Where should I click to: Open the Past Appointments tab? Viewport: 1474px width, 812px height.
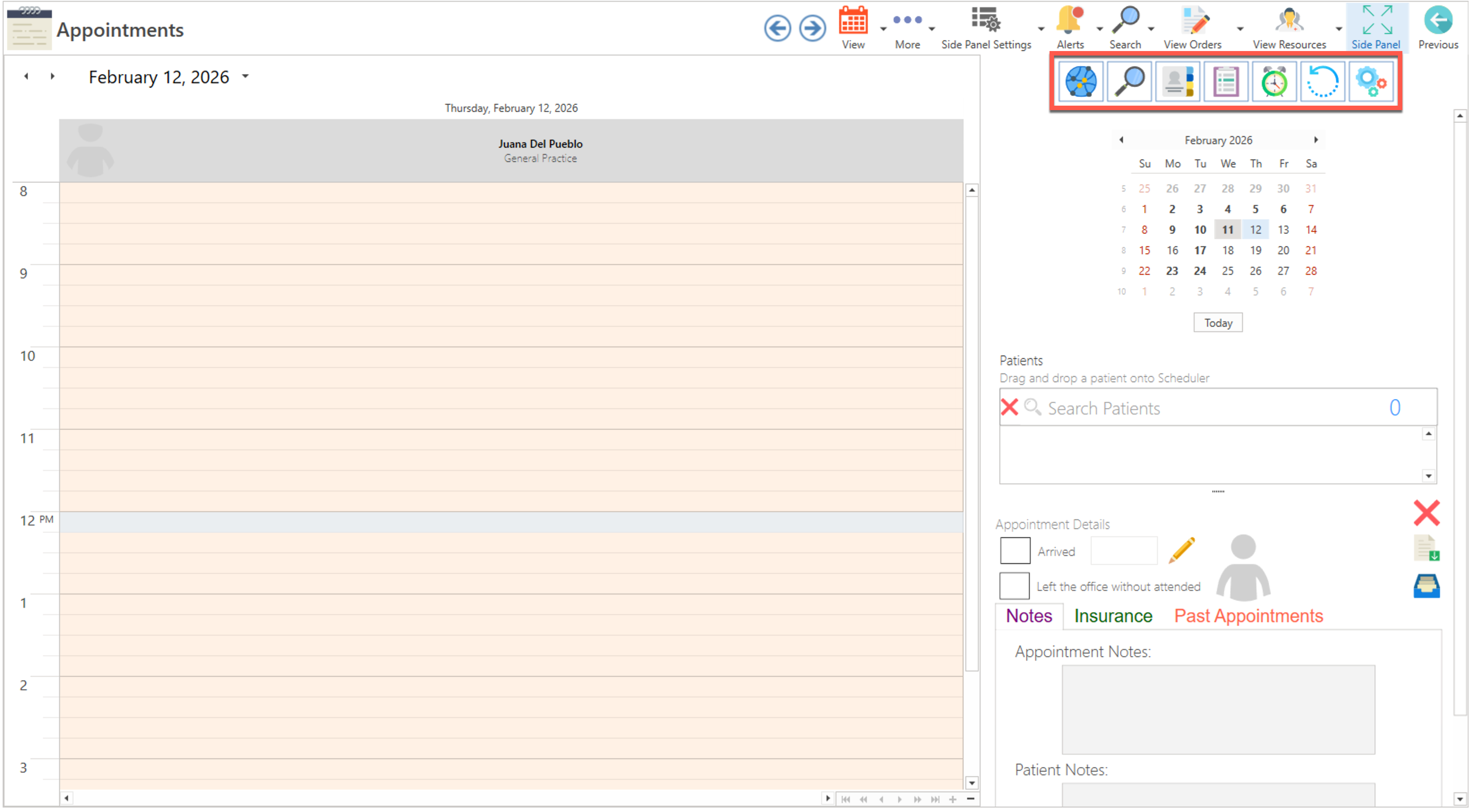(1248, 616)
